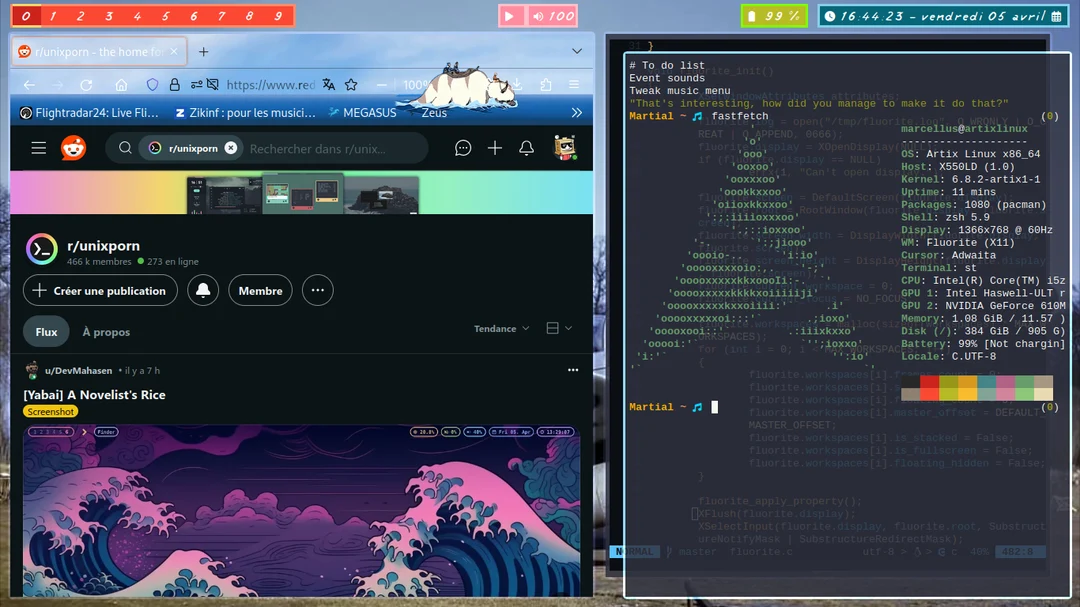The image size is (1080, 607).
Task: Mute audio via the volume indicator
Action: [x=540, y=15]
